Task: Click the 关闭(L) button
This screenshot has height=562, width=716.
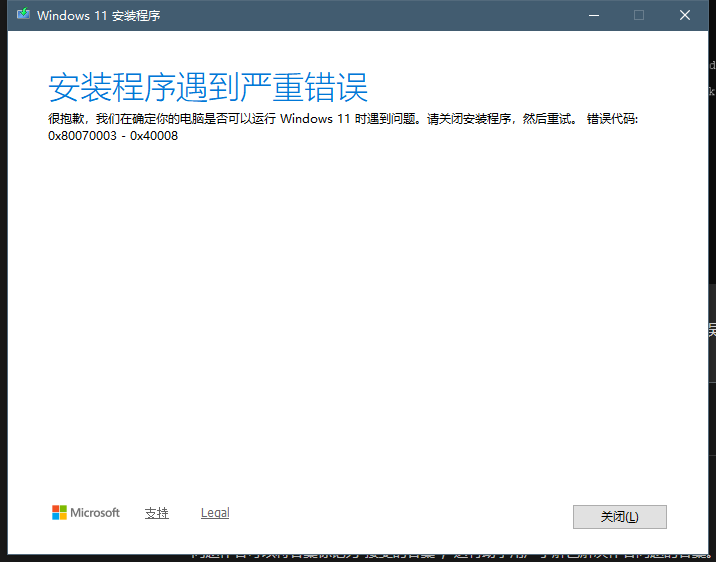Action: point(620,517)
